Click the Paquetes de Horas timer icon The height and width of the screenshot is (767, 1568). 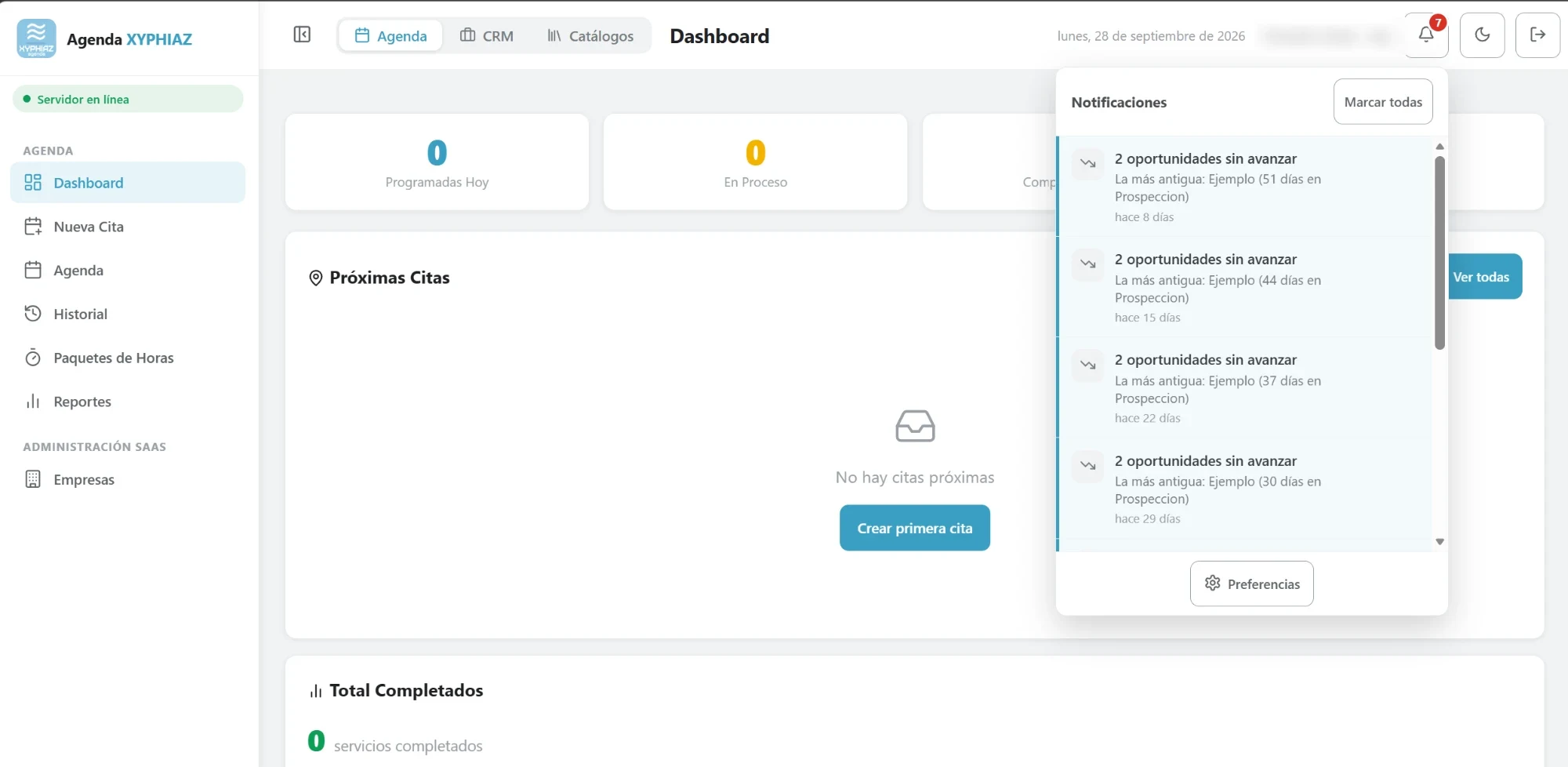click(x=33, y=358)
